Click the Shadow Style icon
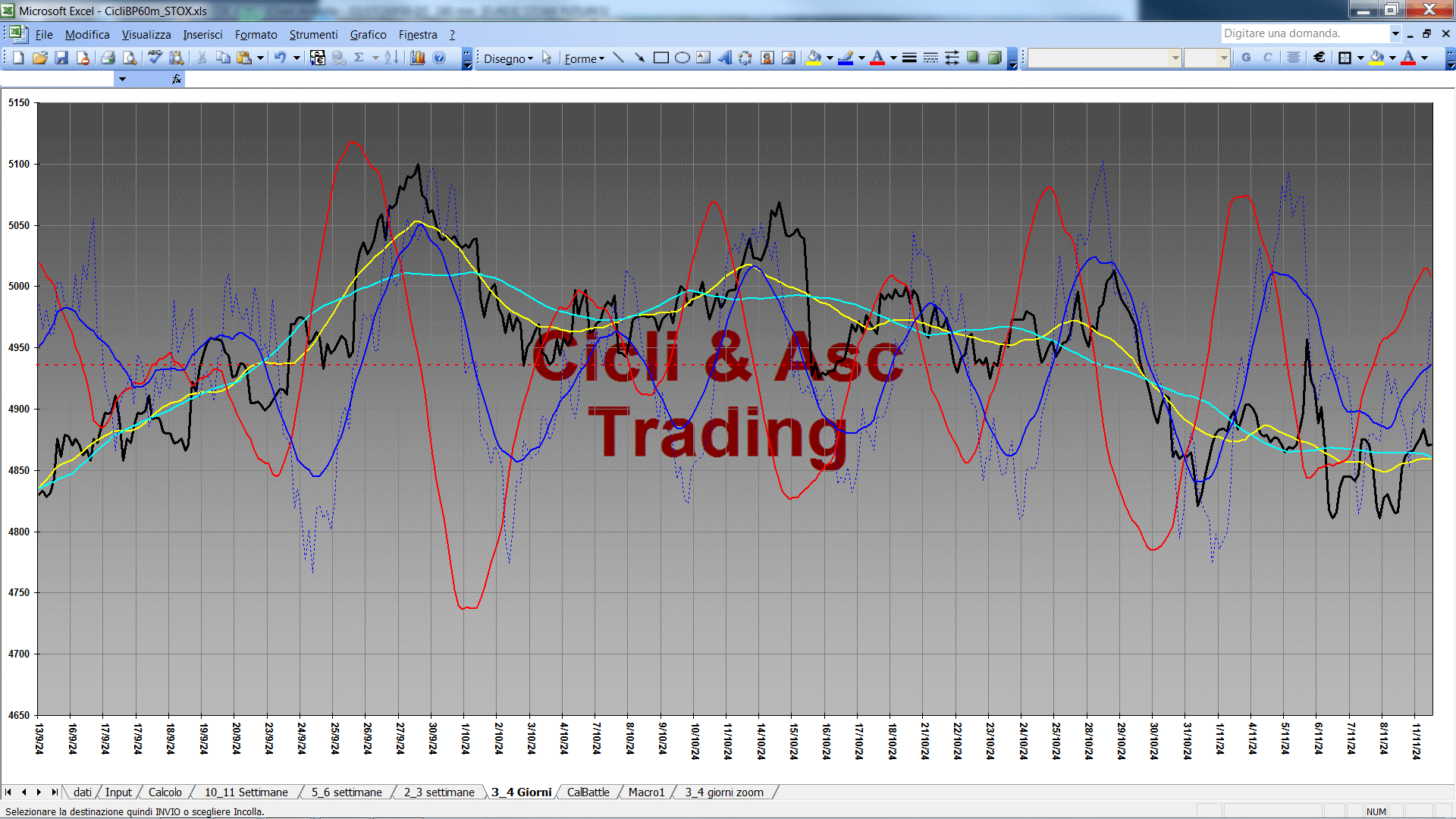This screenshot has height=819, width=1456. [973, 58]
